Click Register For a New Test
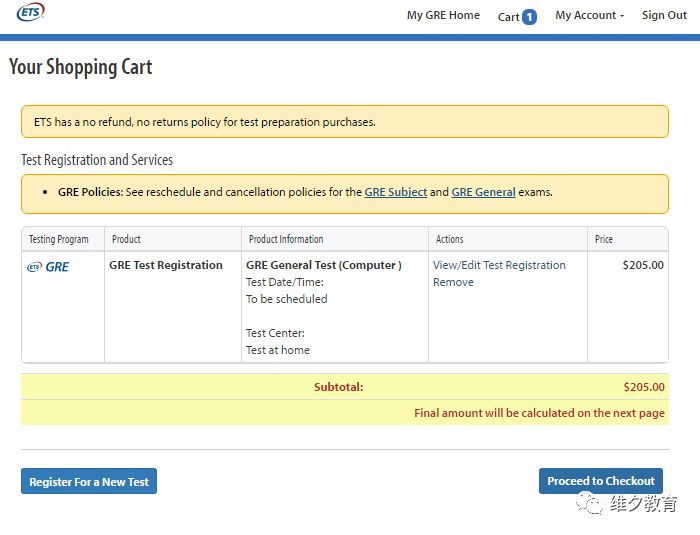The image size is (700, 535). pos(89,482)
